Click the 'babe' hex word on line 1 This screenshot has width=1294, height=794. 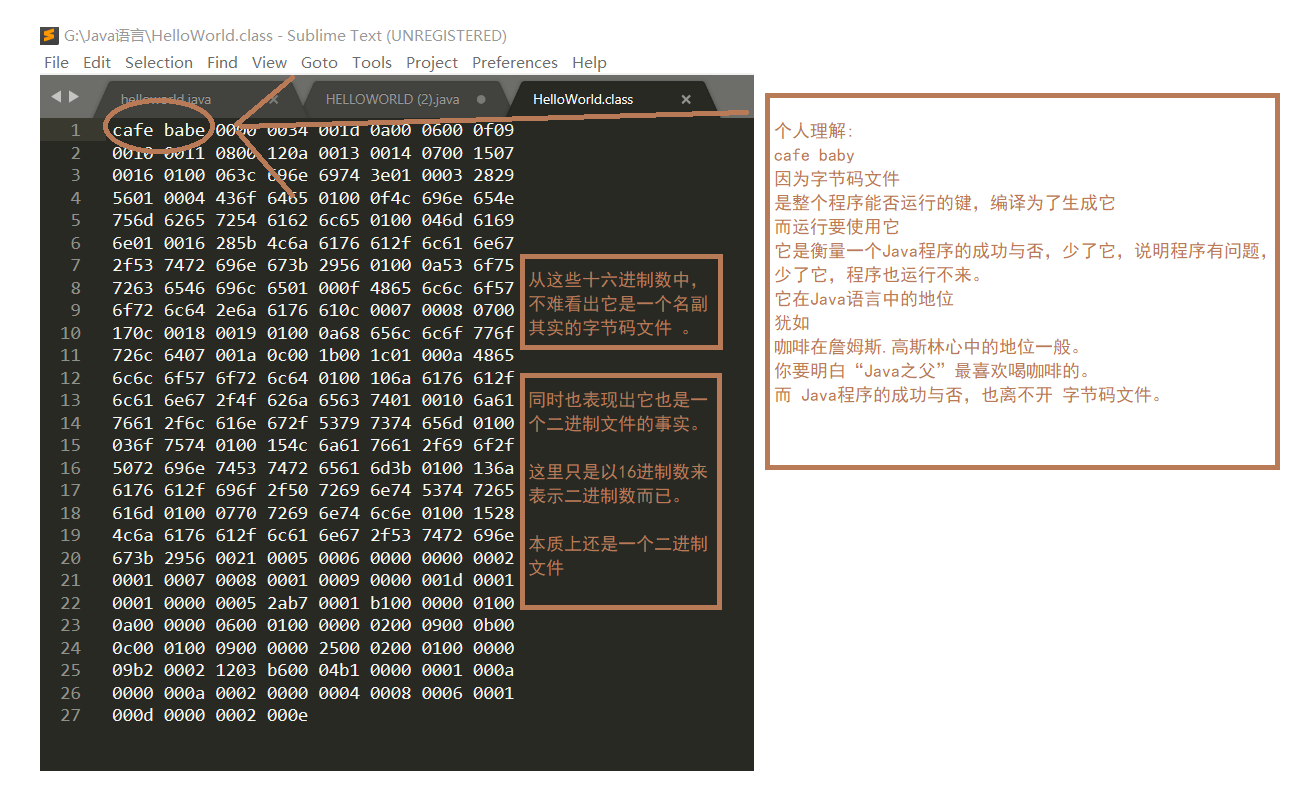click(185, 130)
